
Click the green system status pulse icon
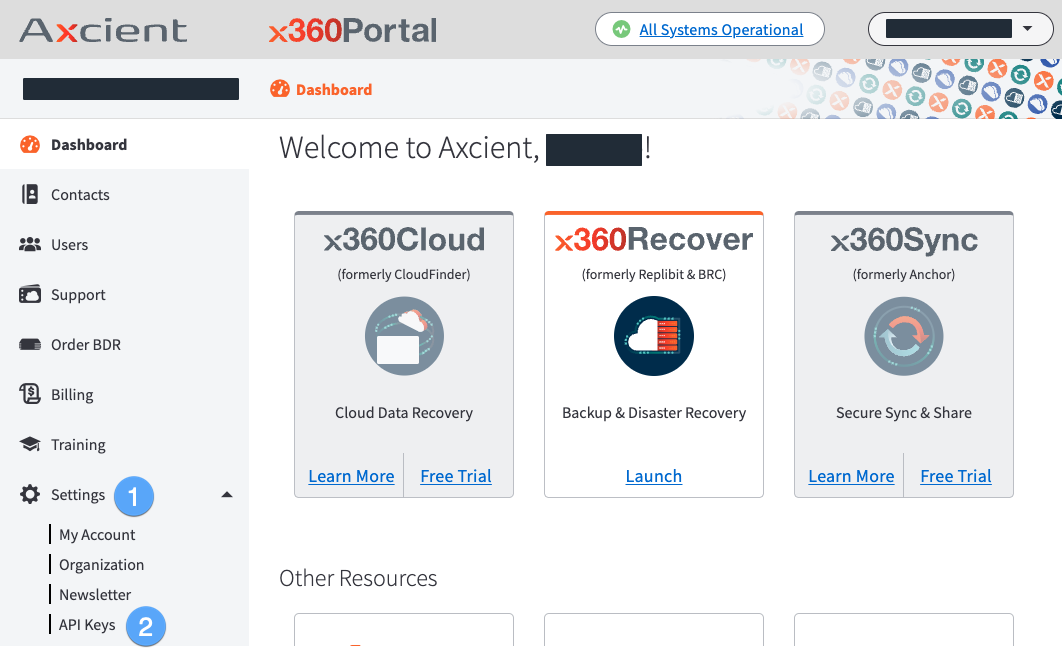[x=621, y=29]
